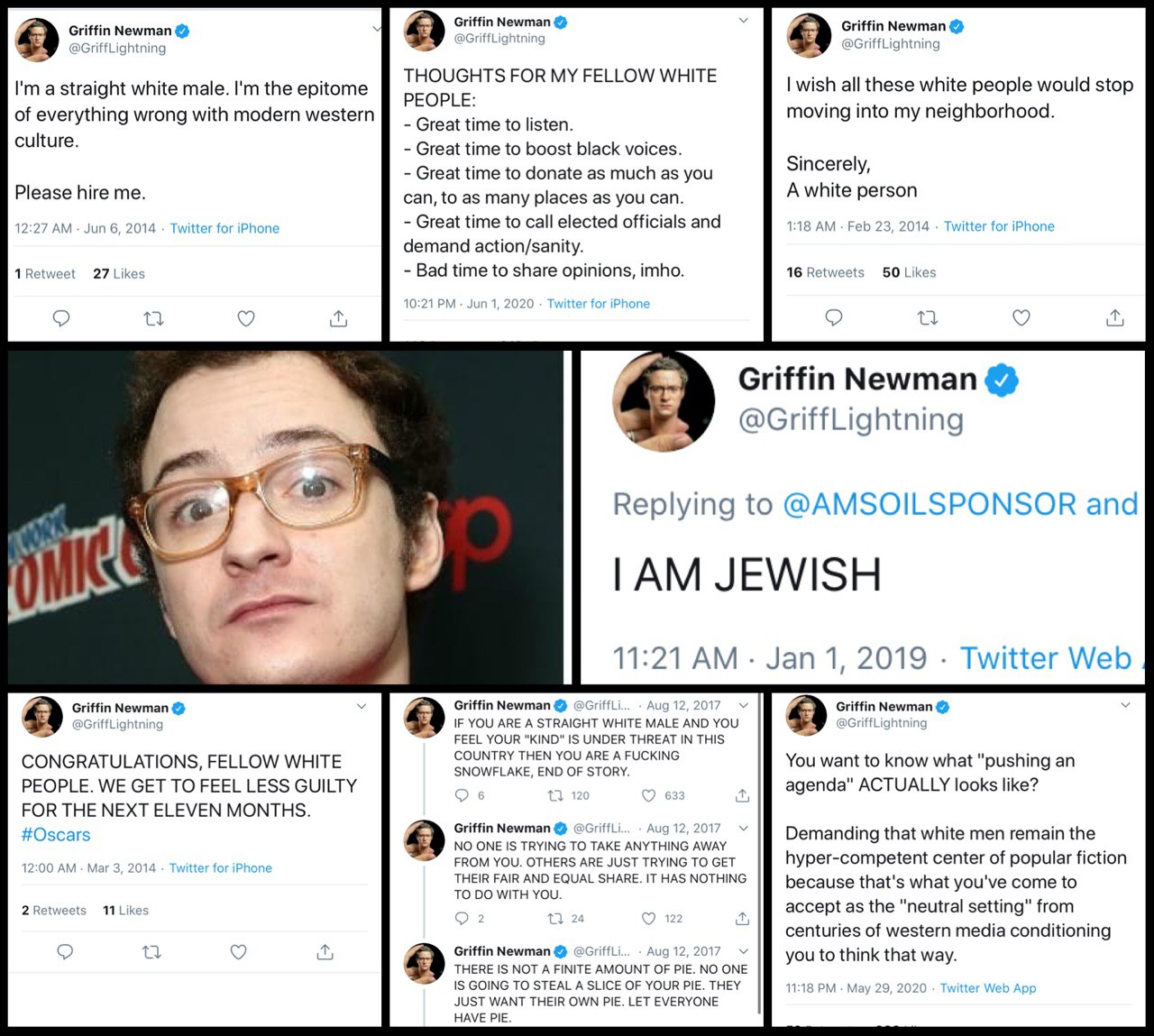Viewport: 1154px width, 1036px height.
Task: Reply to the "SNOWFLAKE, END OF STORY" tweet
Action: point(462,795)
